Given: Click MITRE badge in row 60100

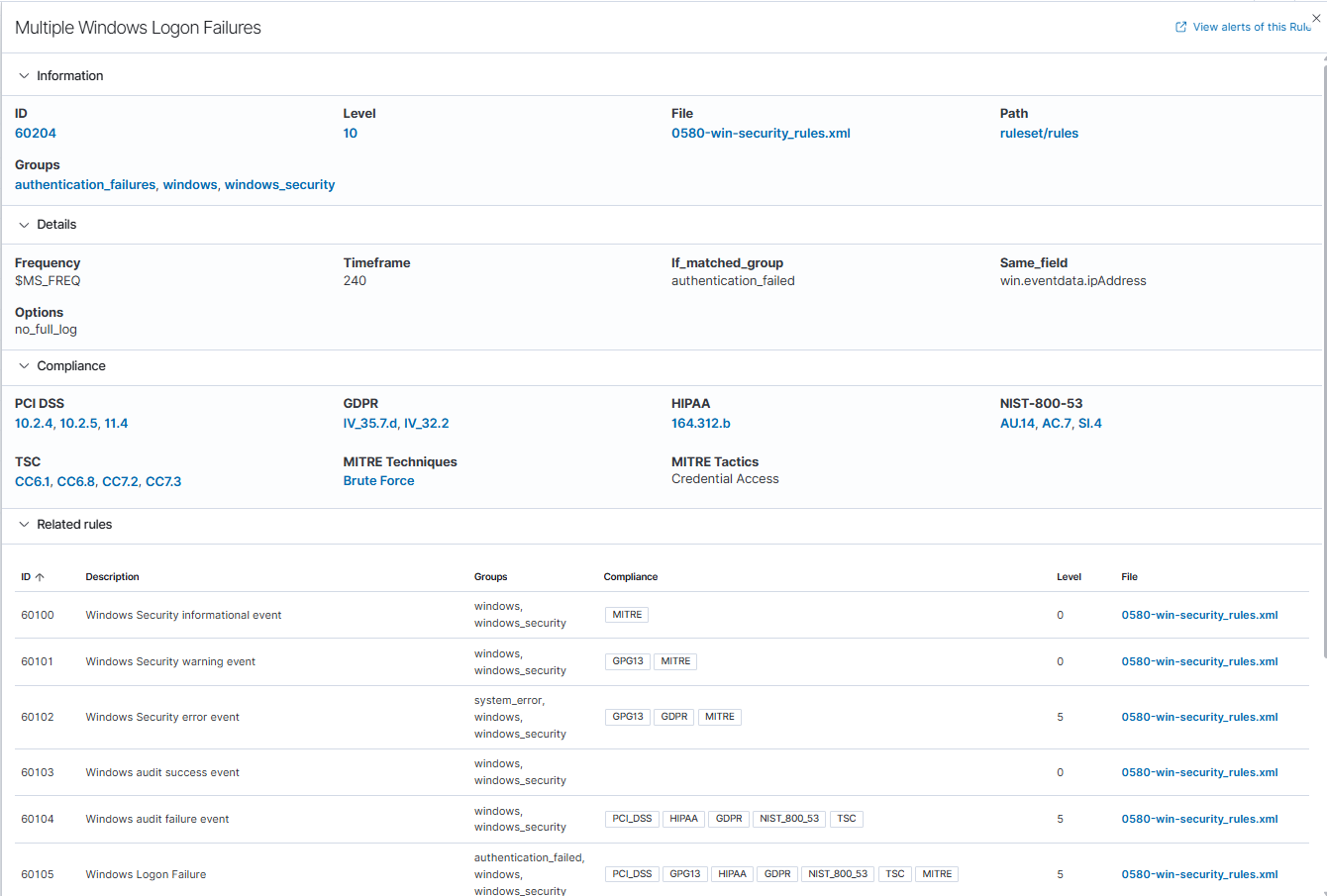Looking at the screenshot, I should 627,615.
